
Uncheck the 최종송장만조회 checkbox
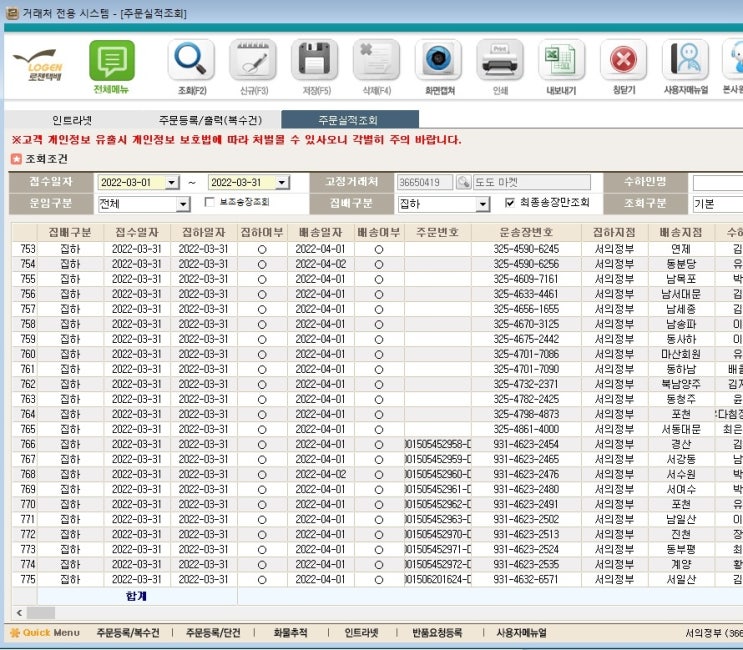tap(510, 203)
